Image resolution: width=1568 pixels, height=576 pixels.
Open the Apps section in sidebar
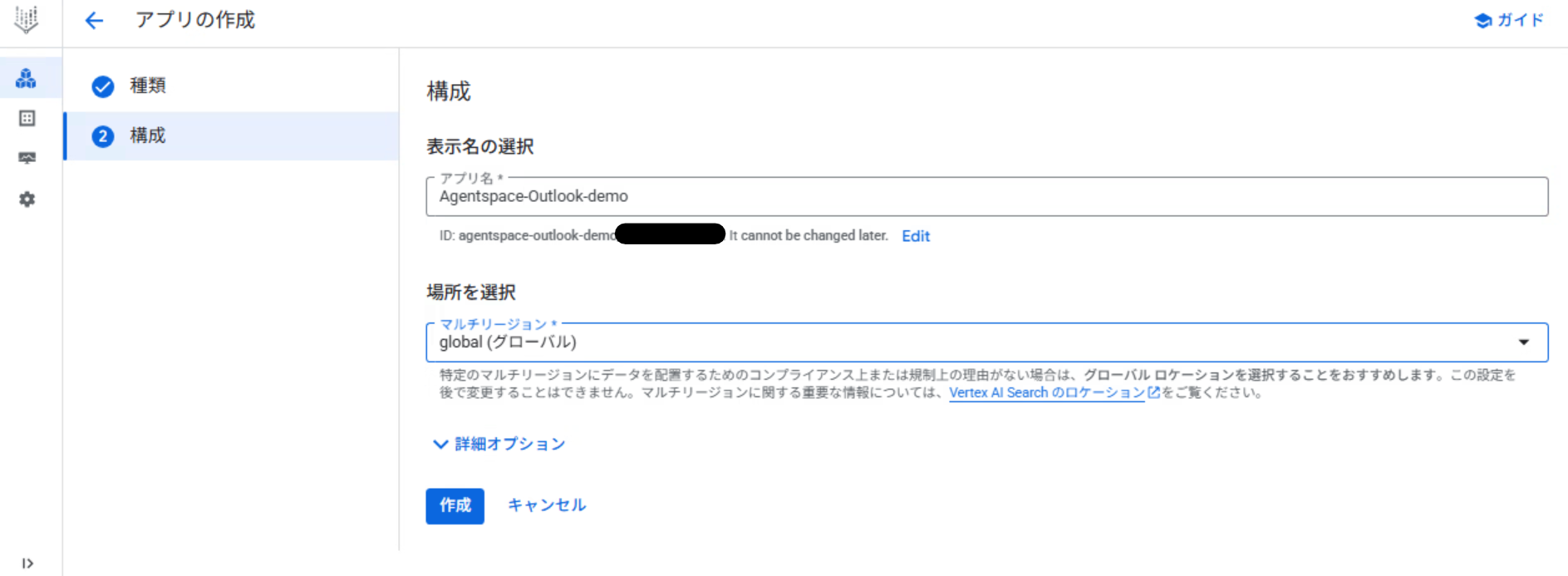(x=27, y=79)
